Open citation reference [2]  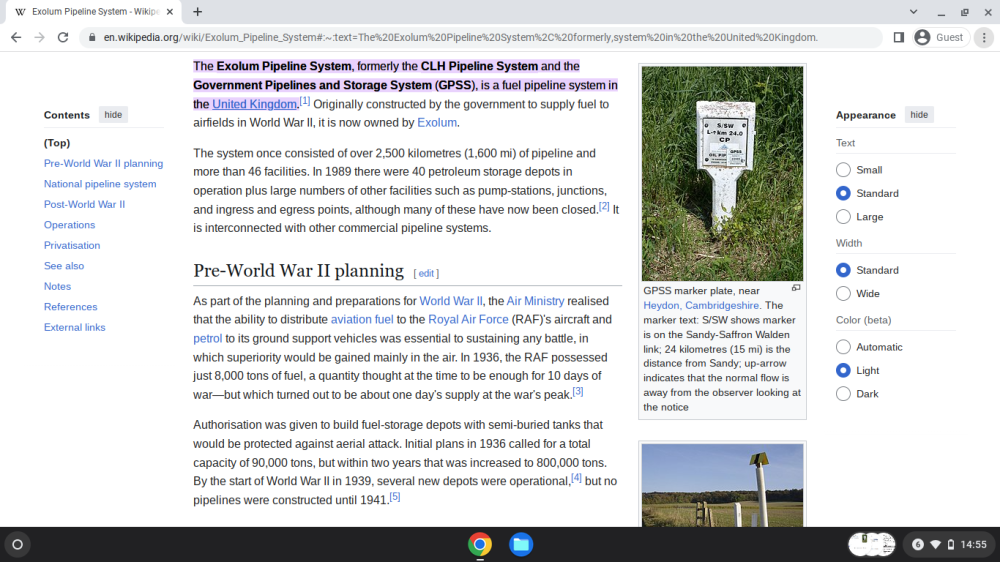(x=604, y=206)
